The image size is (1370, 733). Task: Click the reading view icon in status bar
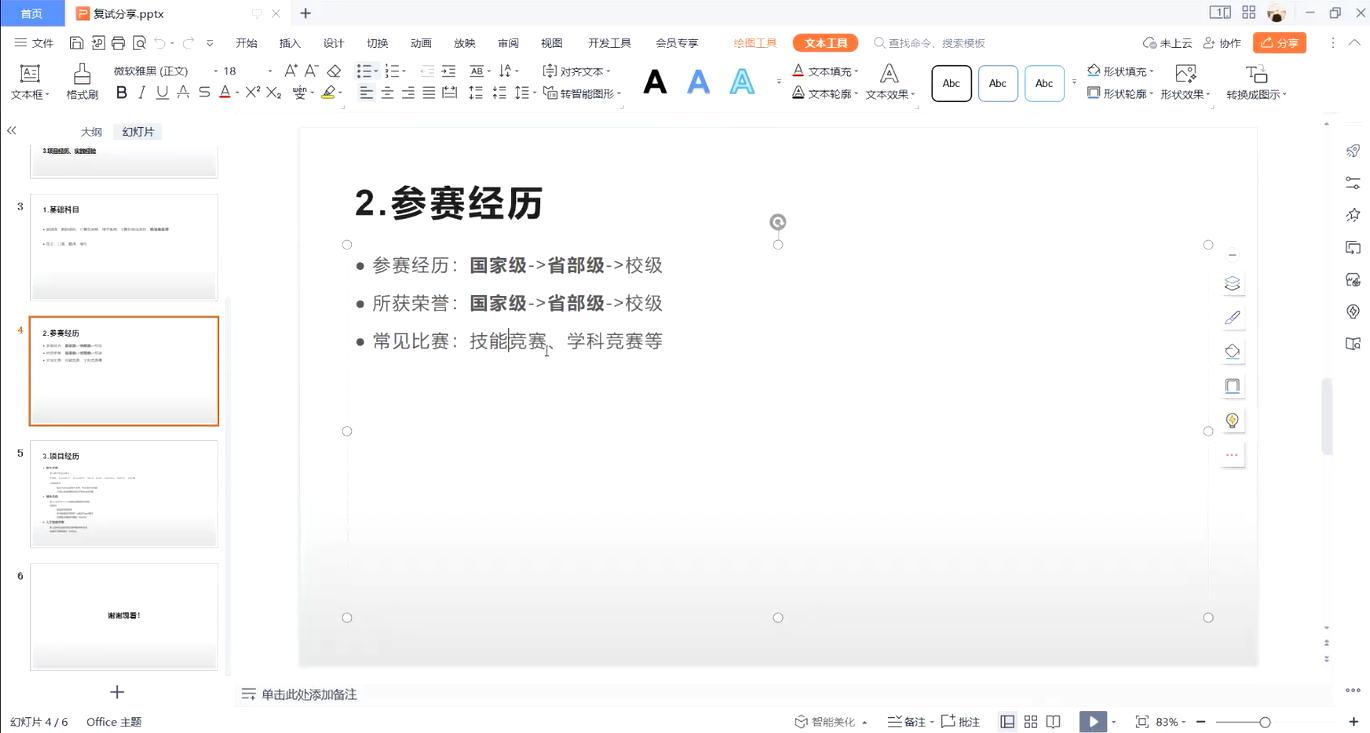pyautogui.click(x=1054, y=721)
